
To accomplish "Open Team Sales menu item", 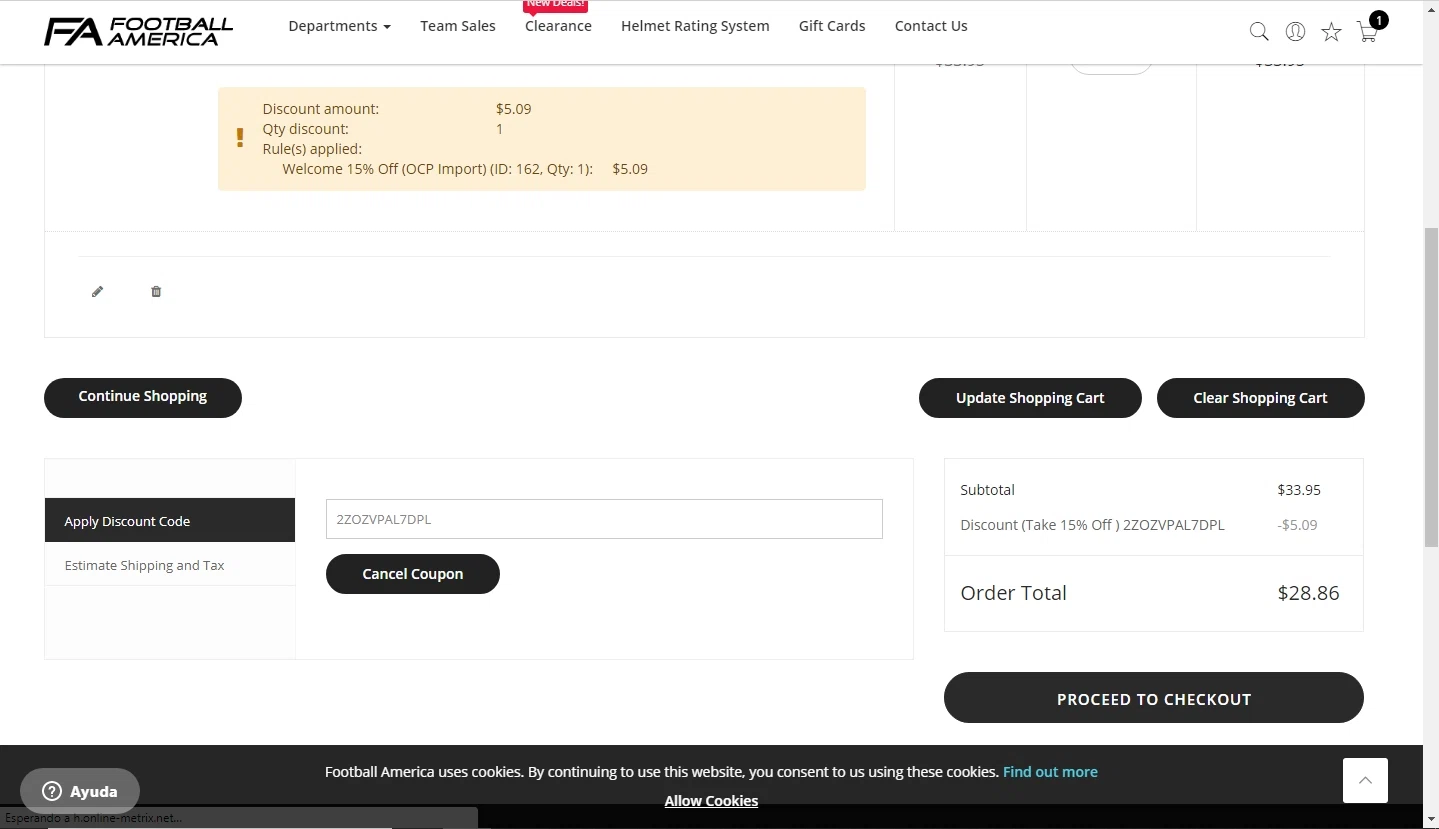I will (x=458, y=26).
